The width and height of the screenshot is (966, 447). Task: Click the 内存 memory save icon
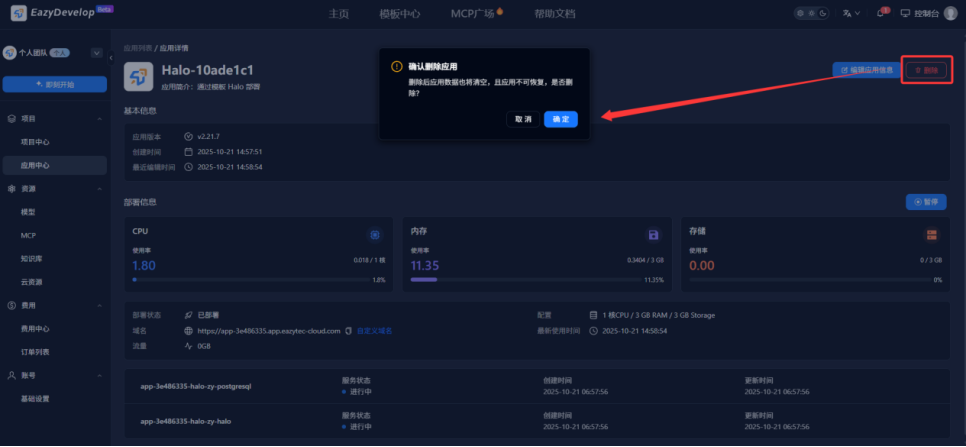tap(653, 235)
